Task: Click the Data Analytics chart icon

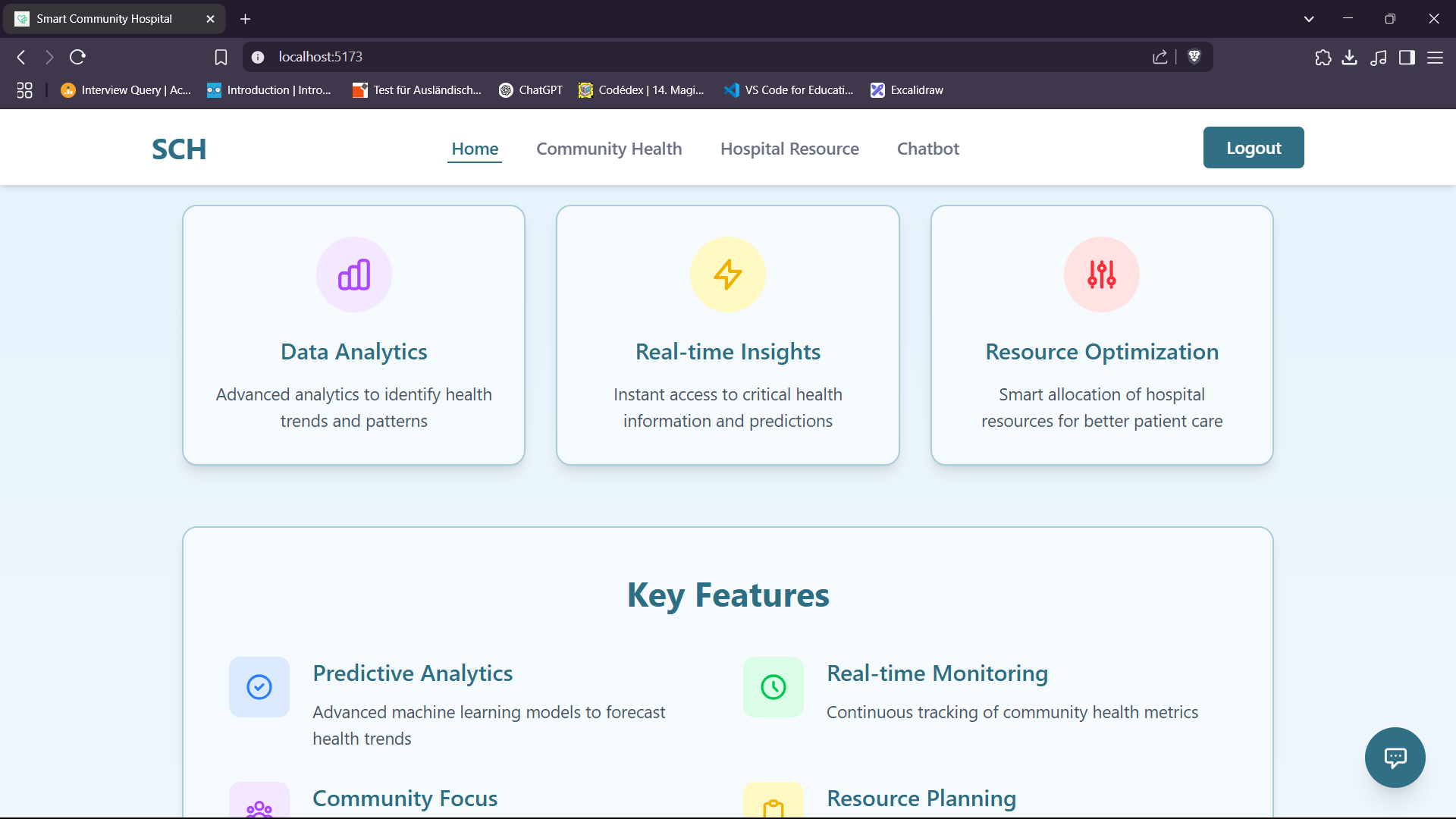Action: tap(353, 275)
